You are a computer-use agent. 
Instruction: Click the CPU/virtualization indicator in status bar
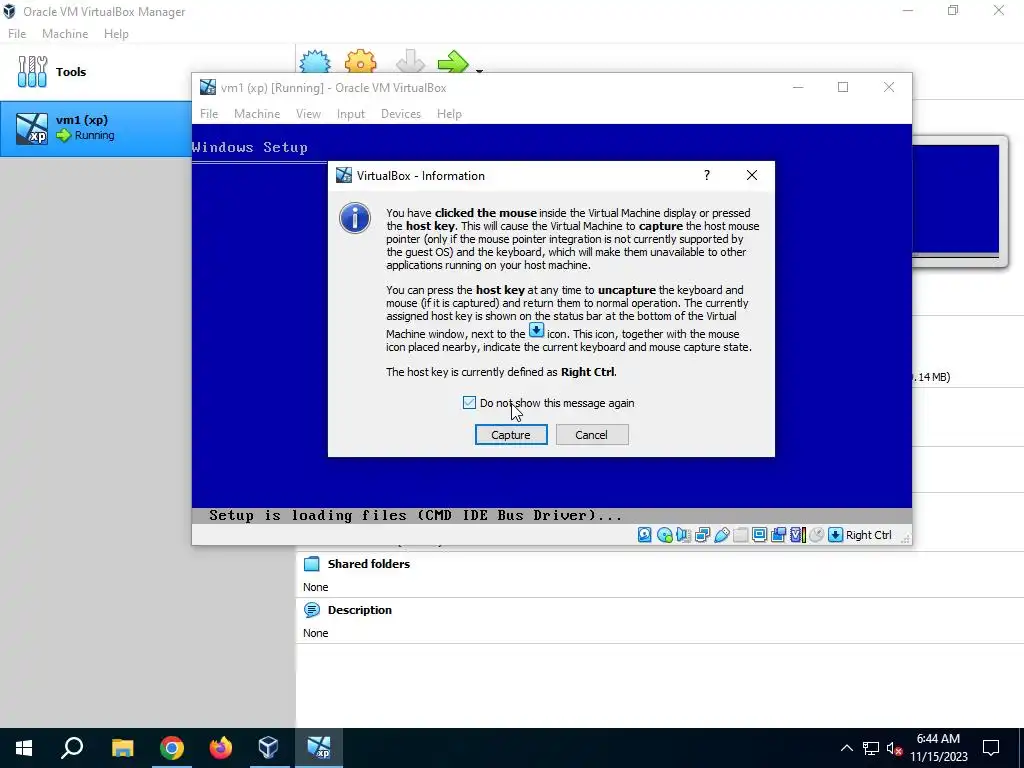click(797, 535)
